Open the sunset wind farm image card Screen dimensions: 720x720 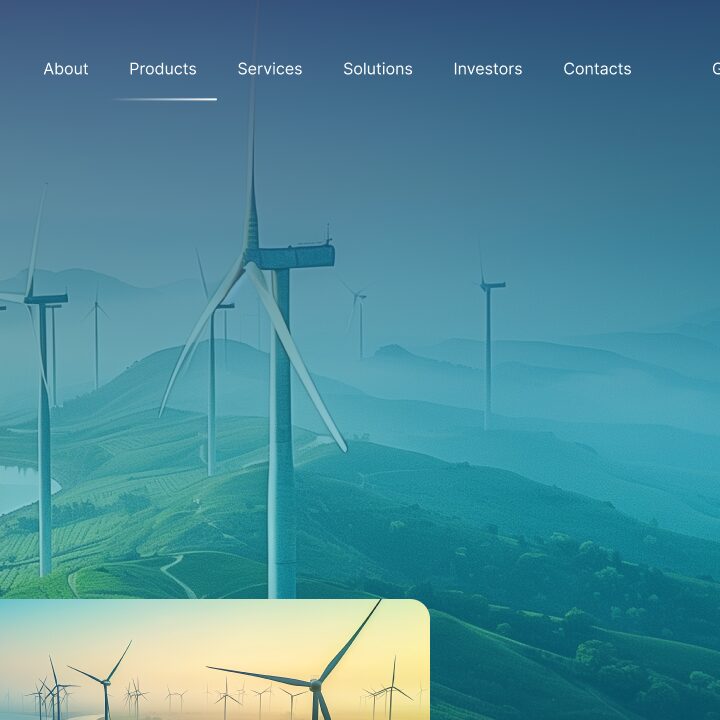(214, 660)
